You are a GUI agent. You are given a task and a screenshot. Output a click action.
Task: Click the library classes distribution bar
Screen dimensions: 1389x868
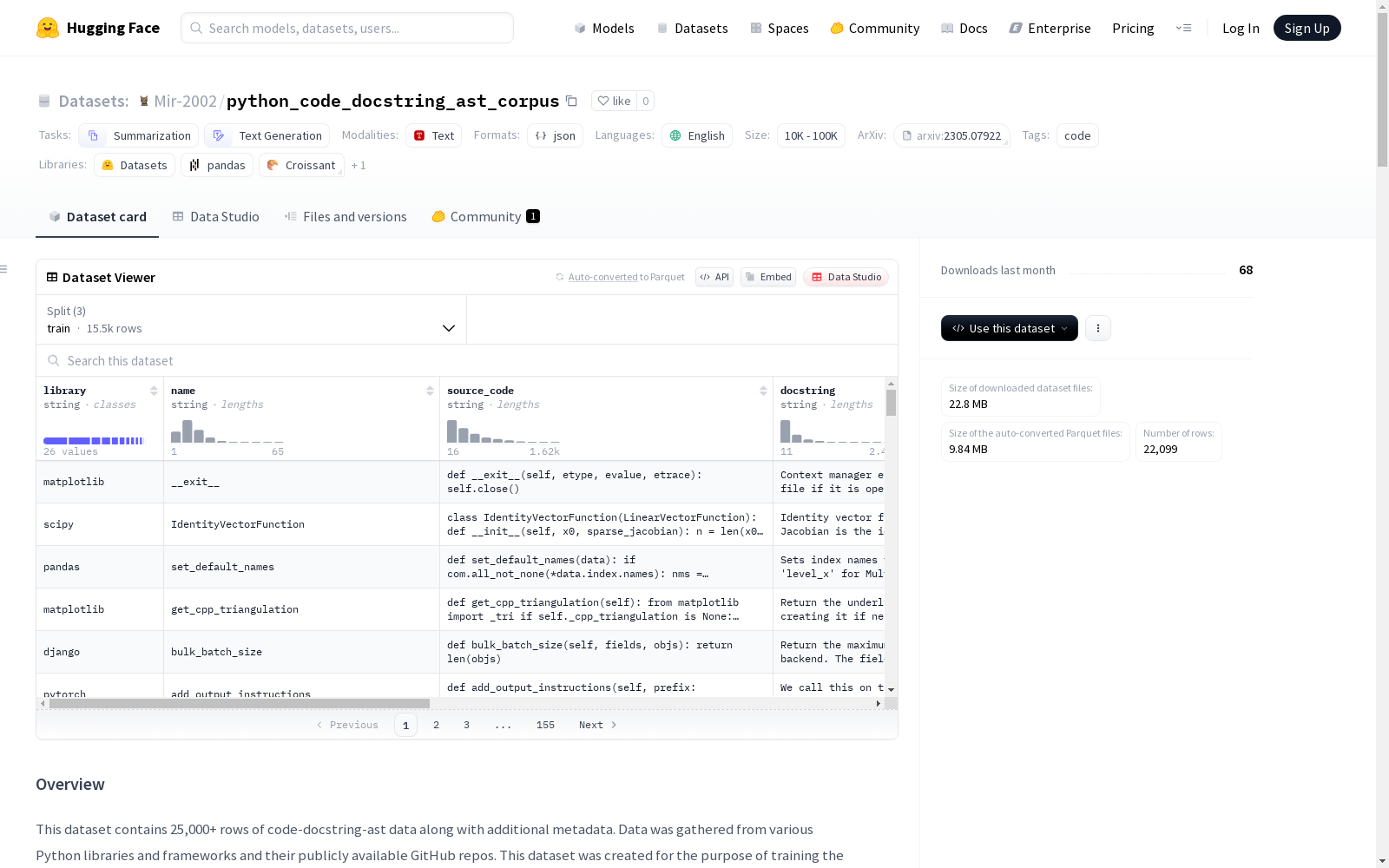coord(94,441)
